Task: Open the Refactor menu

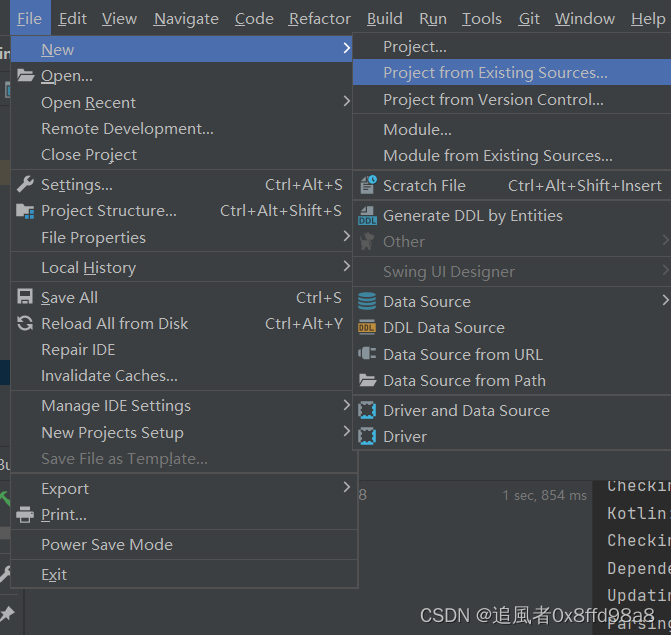Action: [319, 19]
